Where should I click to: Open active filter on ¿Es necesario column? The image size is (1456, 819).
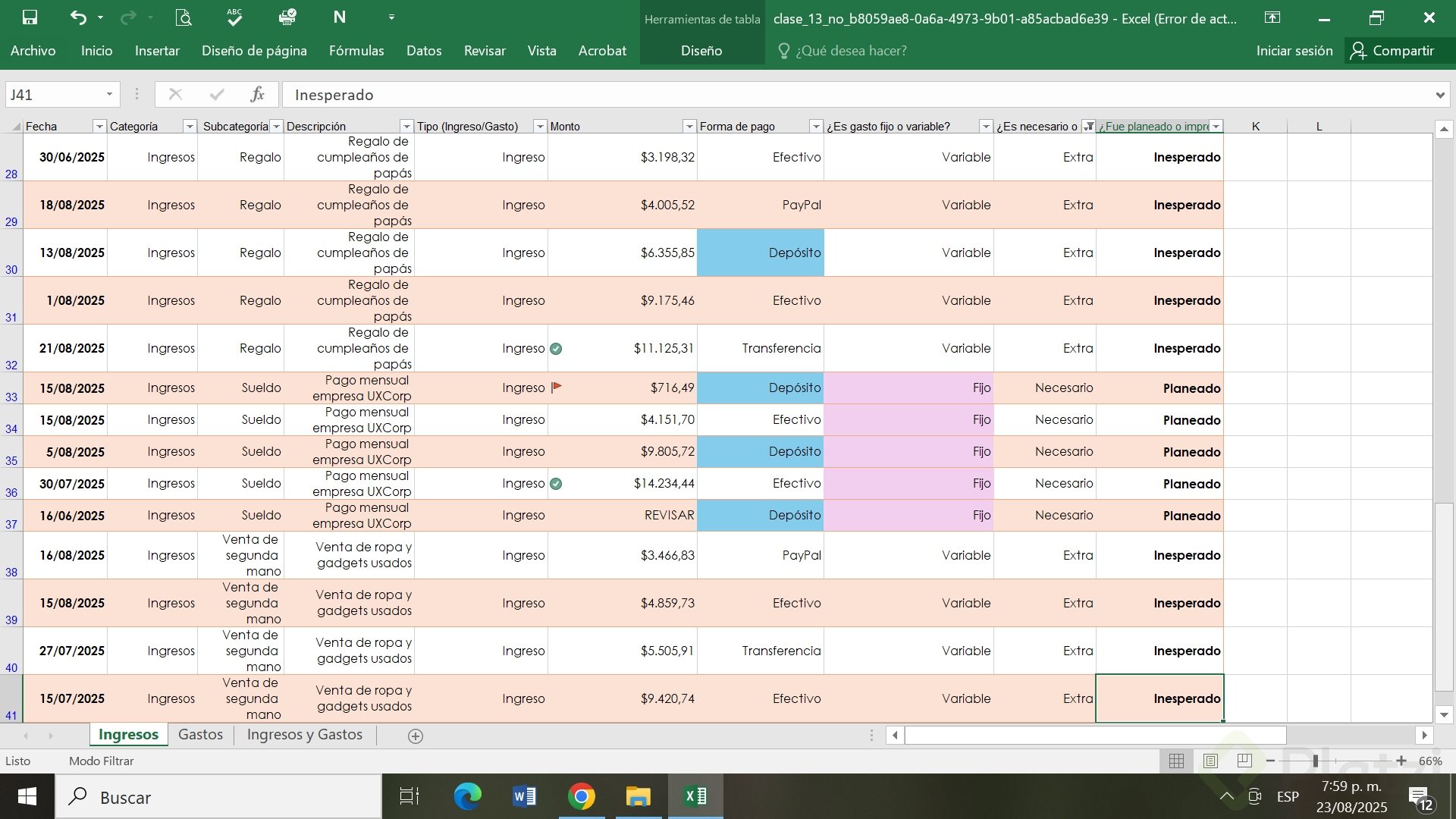(x=1088, y=127)
